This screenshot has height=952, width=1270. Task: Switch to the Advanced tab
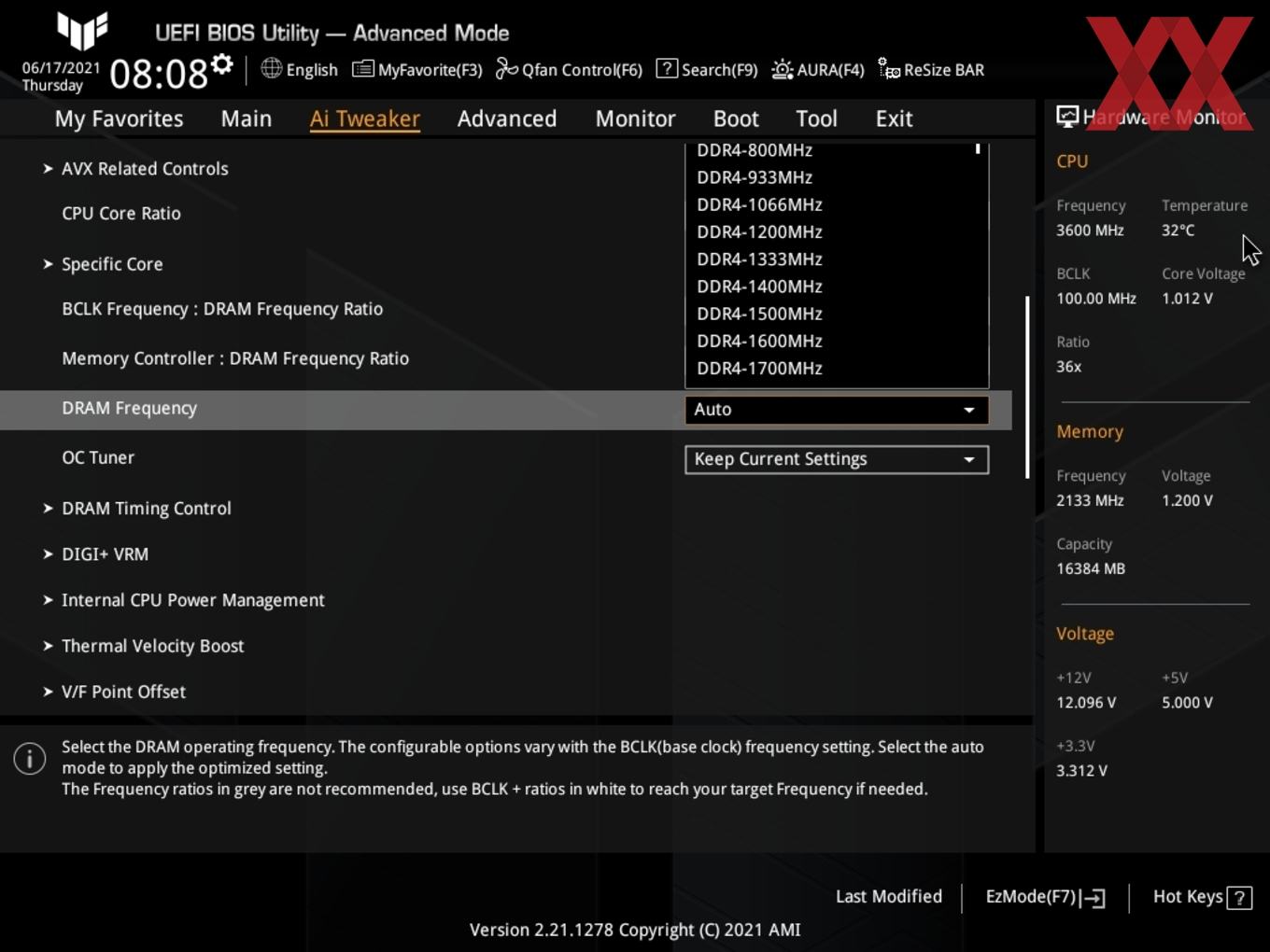click(x=507, y=119)
